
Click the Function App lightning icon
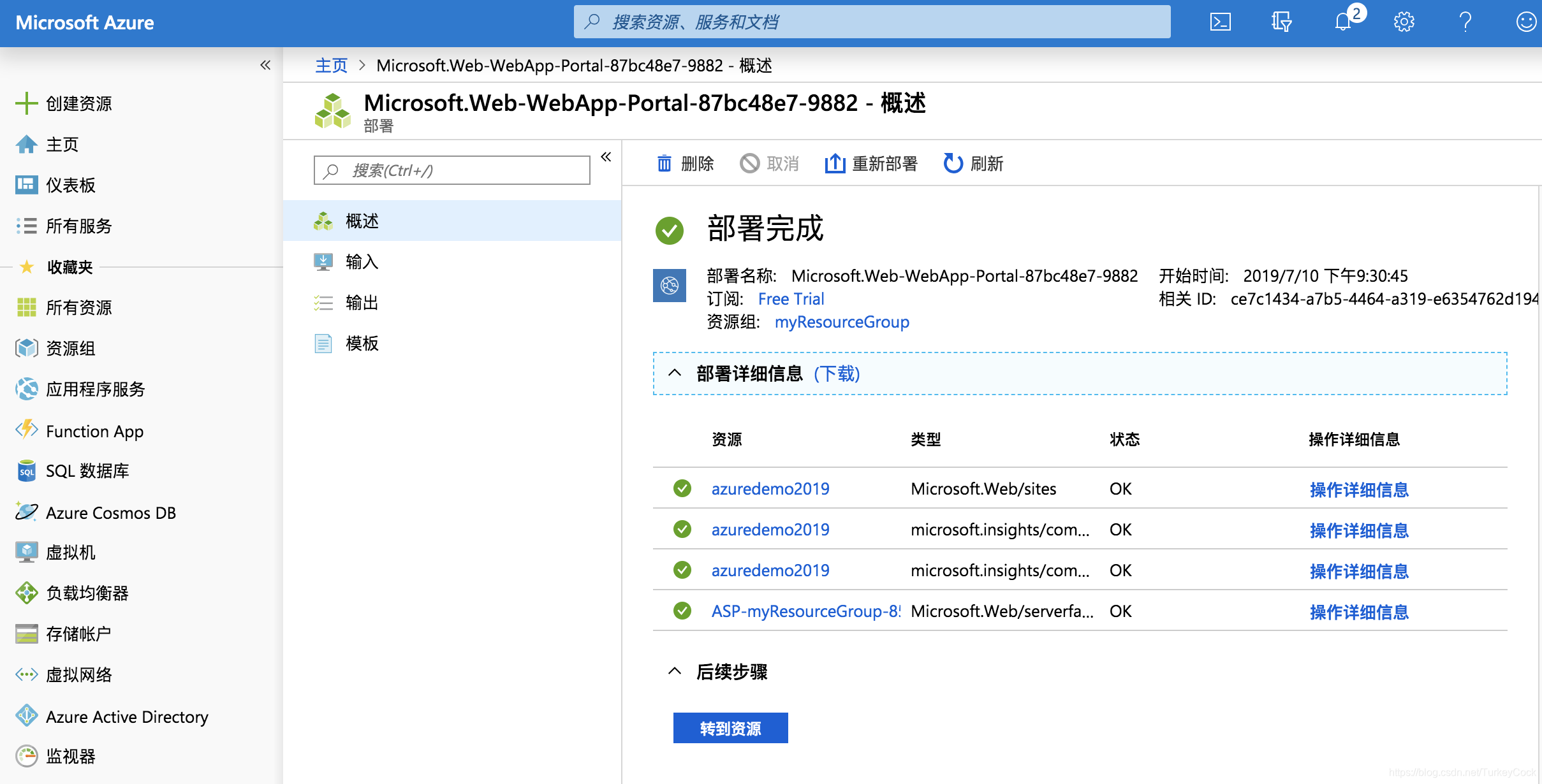pyautogui.click(x=26, y=430)
